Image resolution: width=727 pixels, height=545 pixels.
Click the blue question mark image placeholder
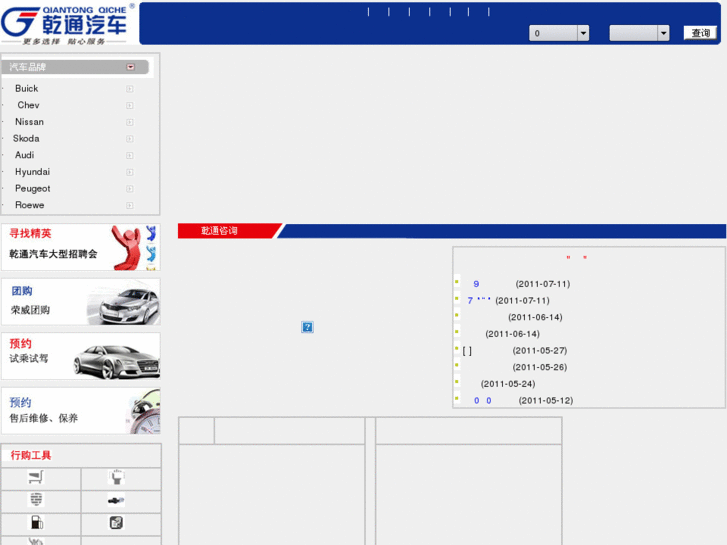coord(307,327)
